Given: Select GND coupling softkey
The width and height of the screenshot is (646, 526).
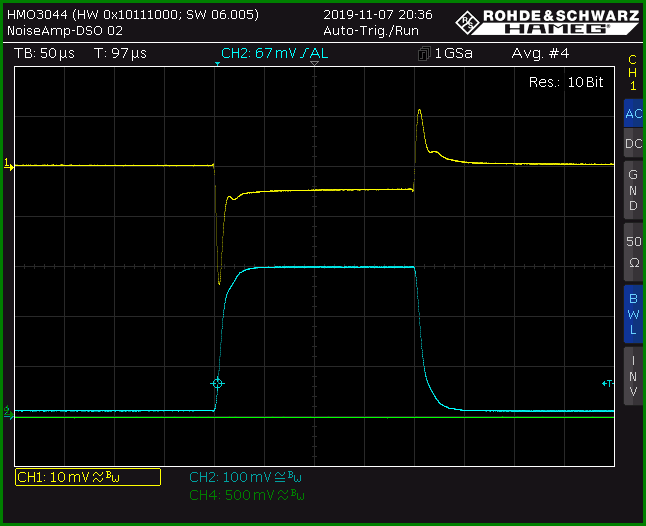Looking at the screenshot, I should (633, 190).
